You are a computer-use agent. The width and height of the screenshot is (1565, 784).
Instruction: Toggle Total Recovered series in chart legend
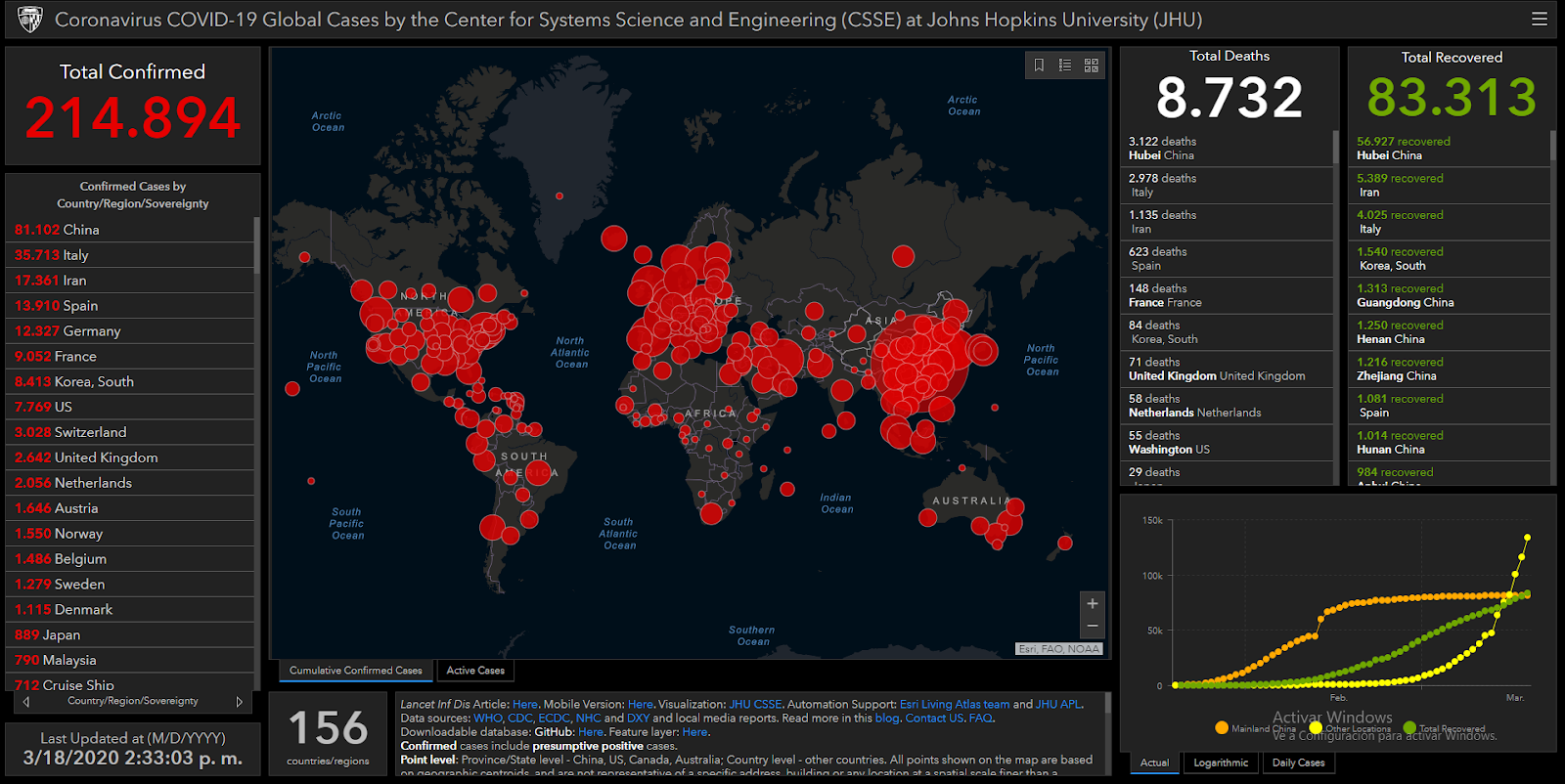(x=1409, y=727)
